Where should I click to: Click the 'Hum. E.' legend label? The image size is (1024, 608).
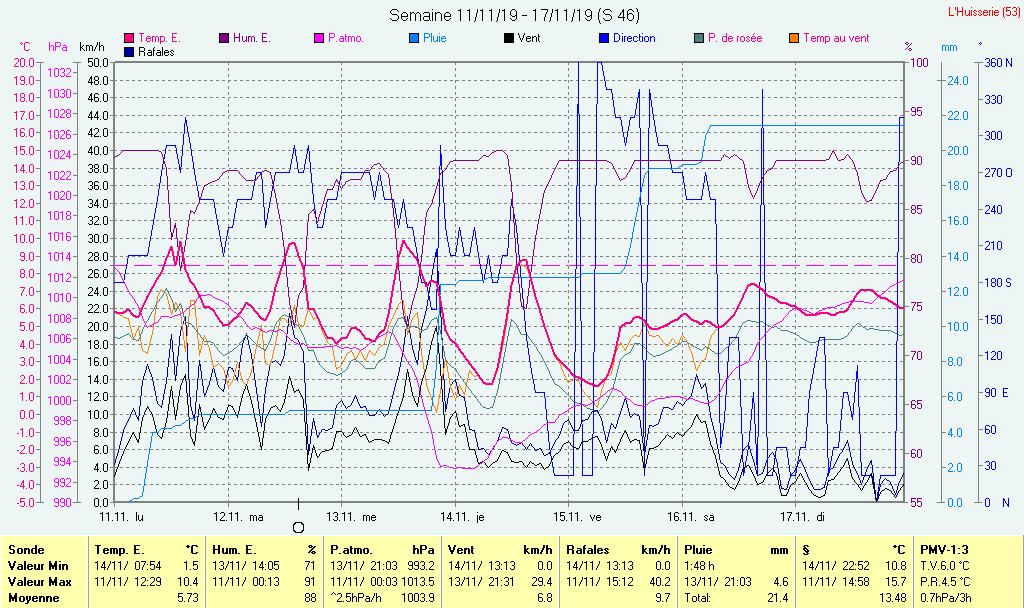pyautogui.click(x=251, y=39)
